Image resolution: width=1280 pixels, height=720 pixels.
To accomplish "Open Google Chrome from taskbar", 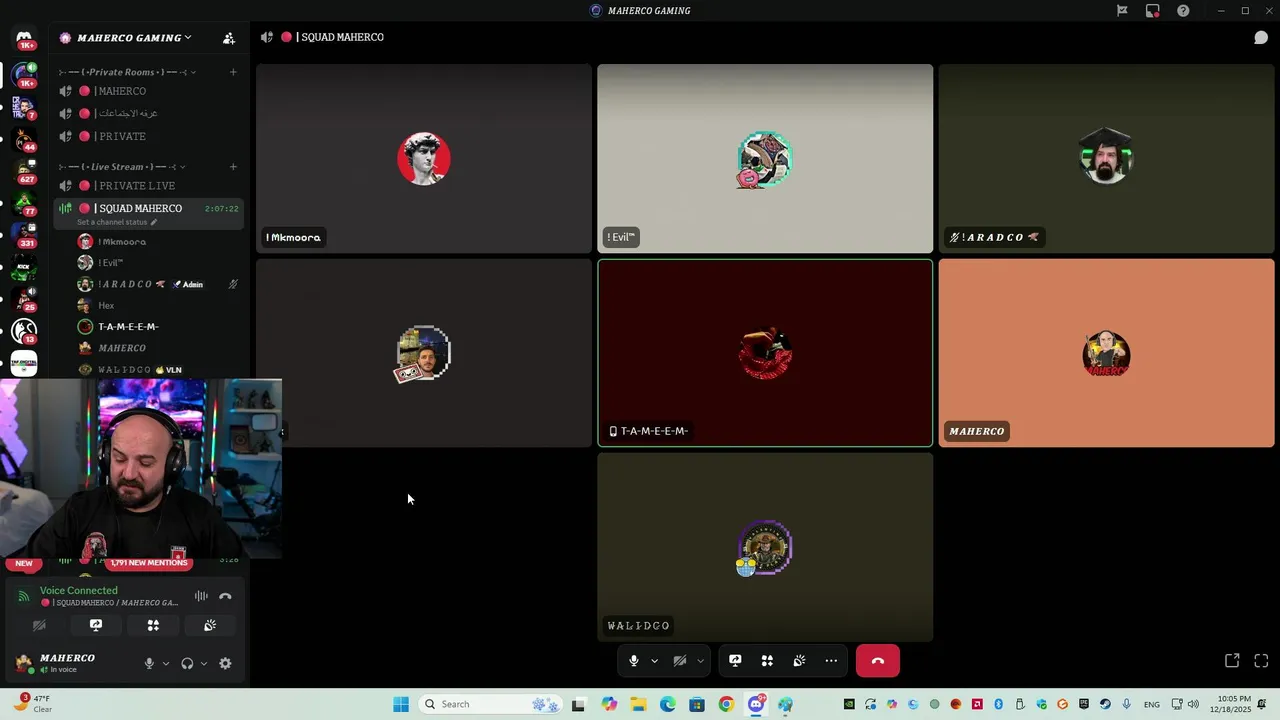I will pyautogui.click(x=726, y=704).
